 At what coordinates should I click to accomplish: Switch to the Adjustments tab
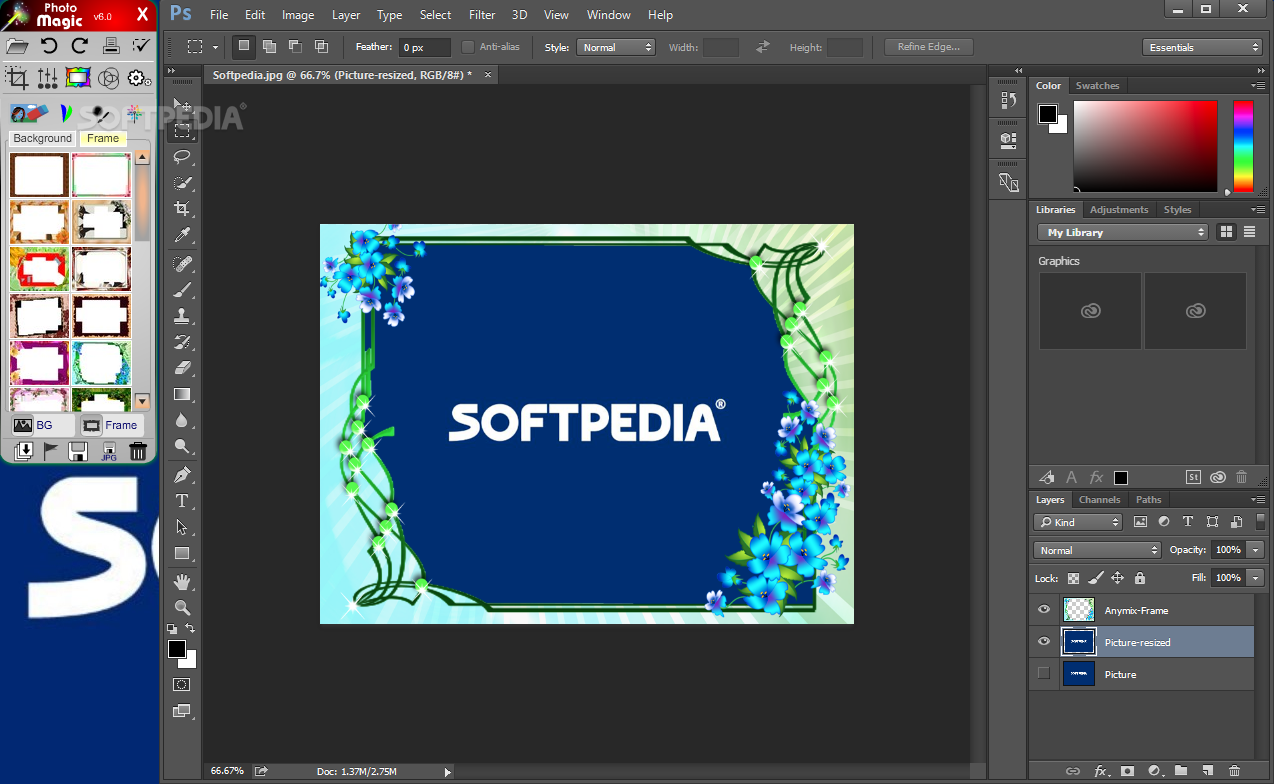1119,209
